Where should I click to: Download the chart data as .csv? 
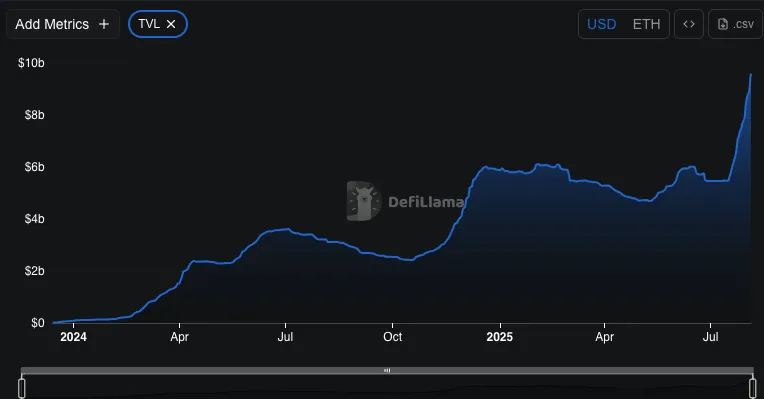736,24
